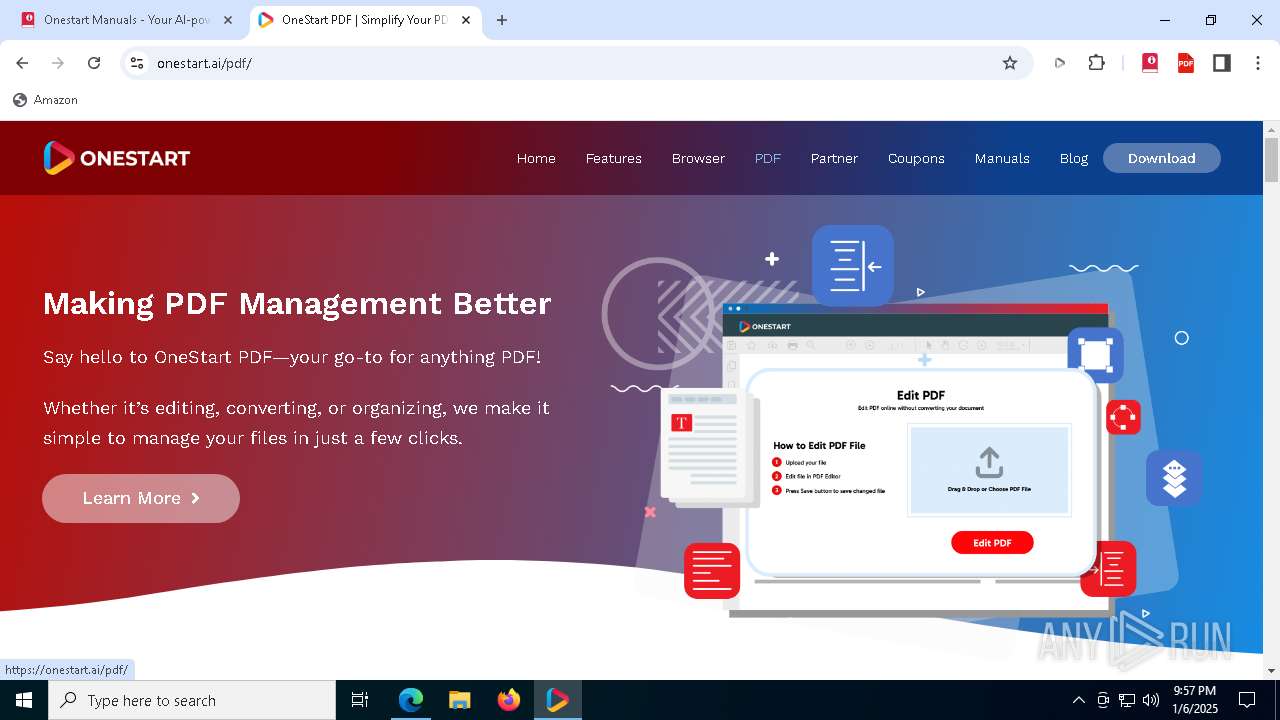Open File Explorer from taskbar
This screenshot has height=720, width=1280.
459,700
